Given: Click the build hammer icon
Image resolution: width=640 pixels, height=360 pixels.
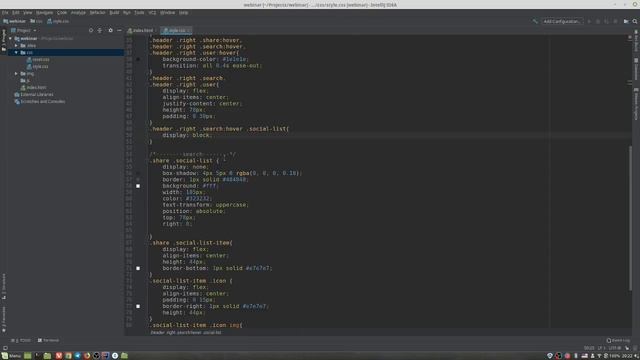Looking at the screenshot, I should point(535,21).
